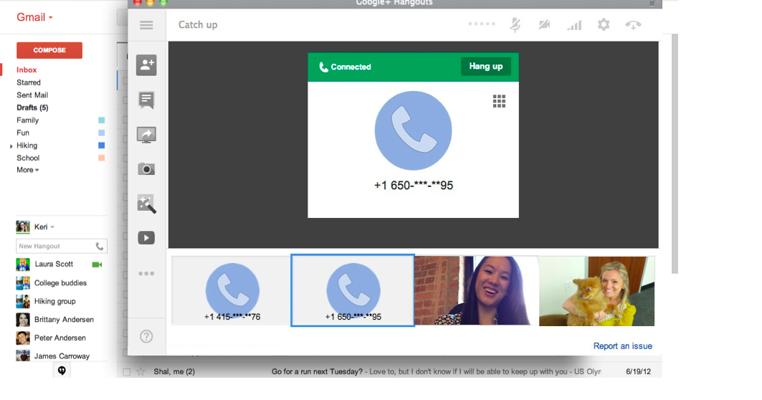Turn off camera in Hangouts toolbar
The height and width of the screenshot is (400, 762).
pyautogui.click(x=544, y=24)
